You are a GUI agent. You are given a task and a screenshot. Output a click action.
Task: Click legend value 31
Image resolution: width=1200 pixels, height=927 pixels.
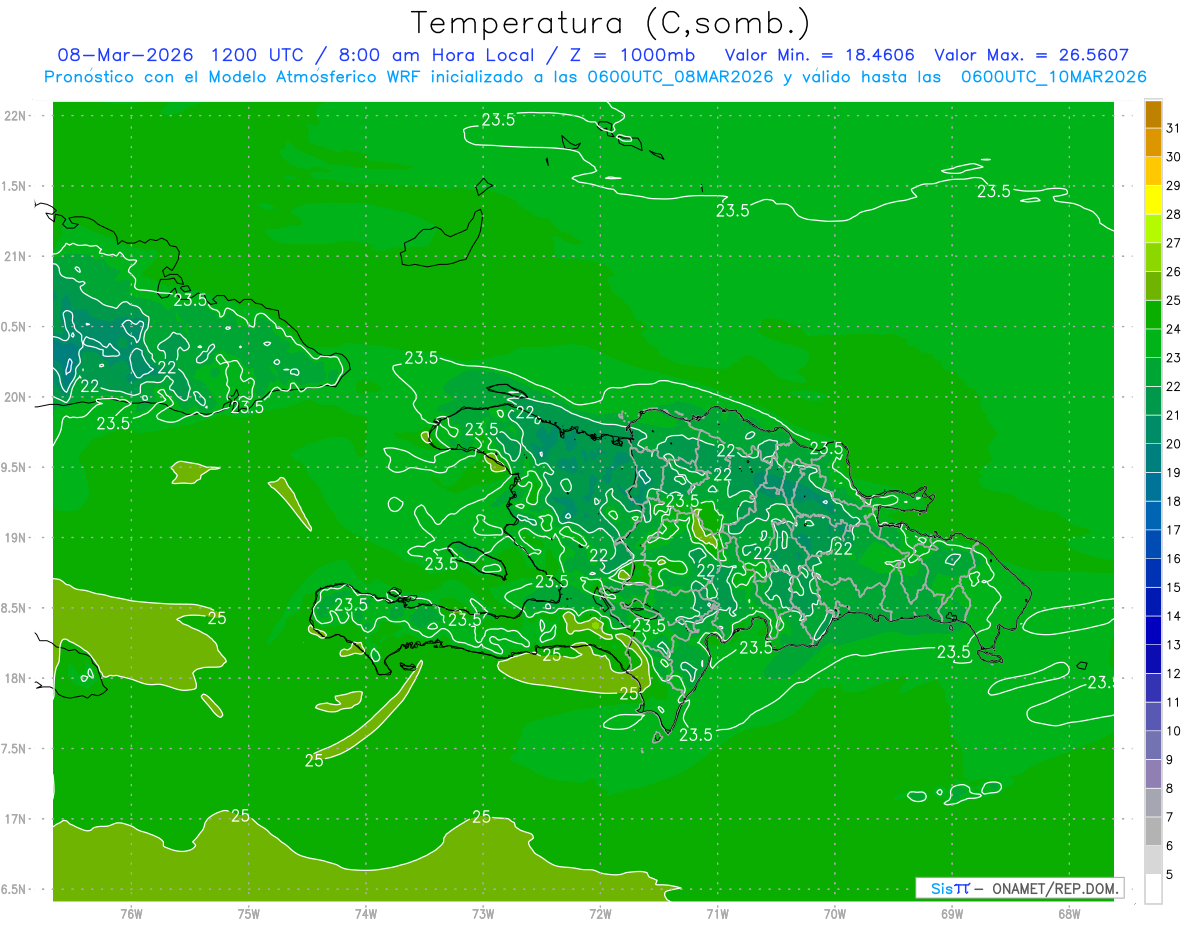pyautogui.click(x=1173, y=128)
